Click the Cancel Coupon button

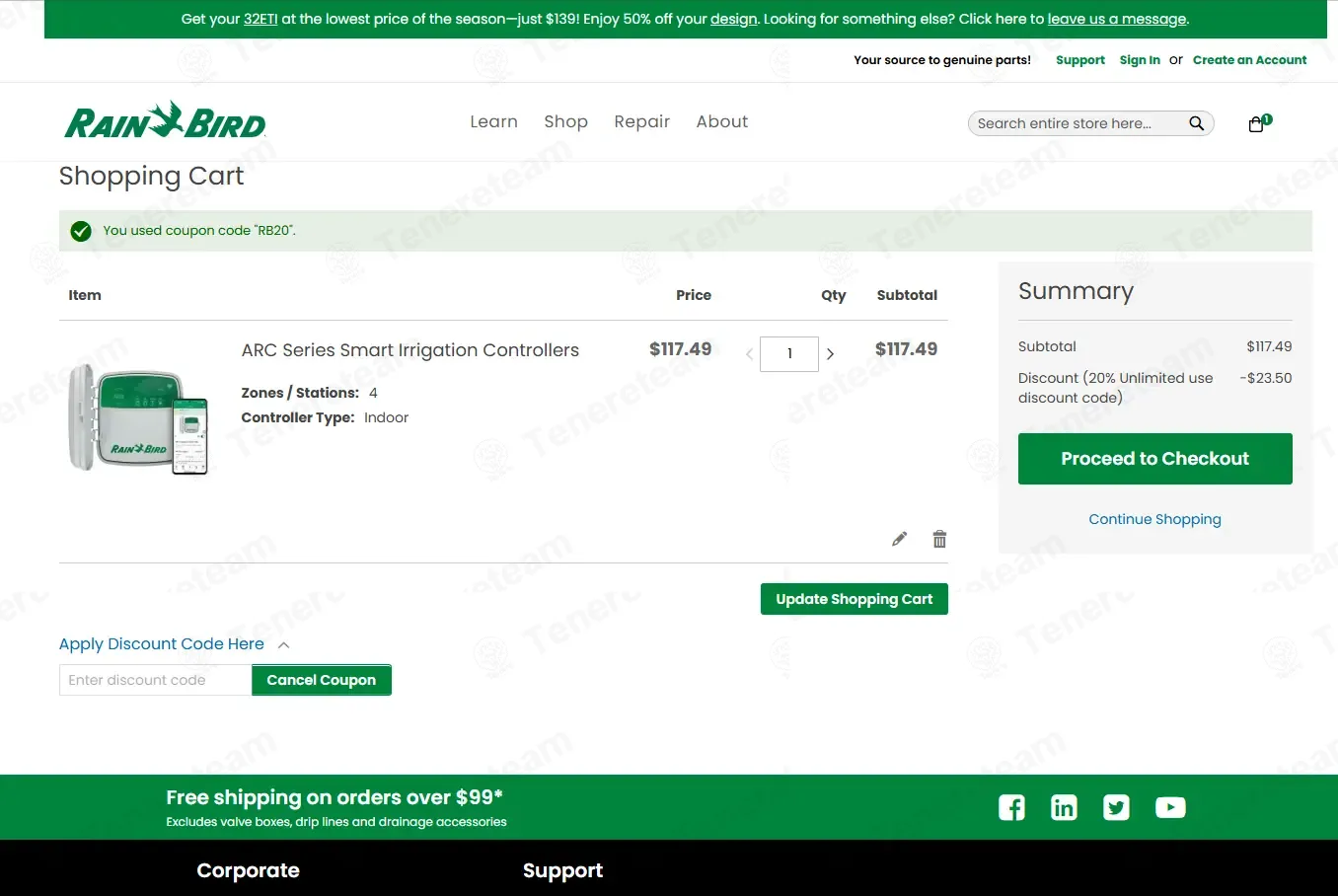click(322, 680)
